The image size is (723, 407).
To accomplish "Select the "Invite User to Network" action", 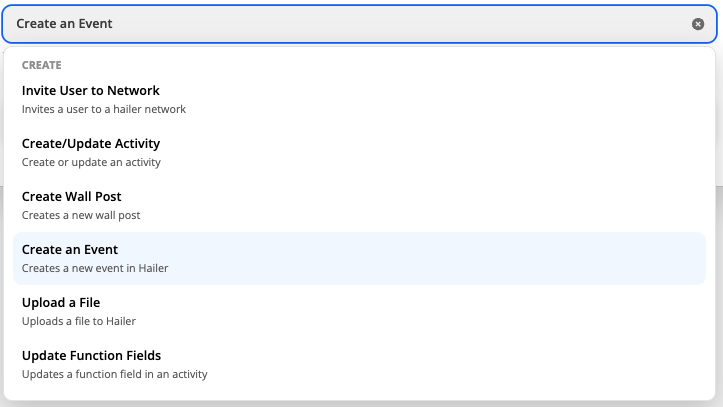I will (x=359, y=100).
